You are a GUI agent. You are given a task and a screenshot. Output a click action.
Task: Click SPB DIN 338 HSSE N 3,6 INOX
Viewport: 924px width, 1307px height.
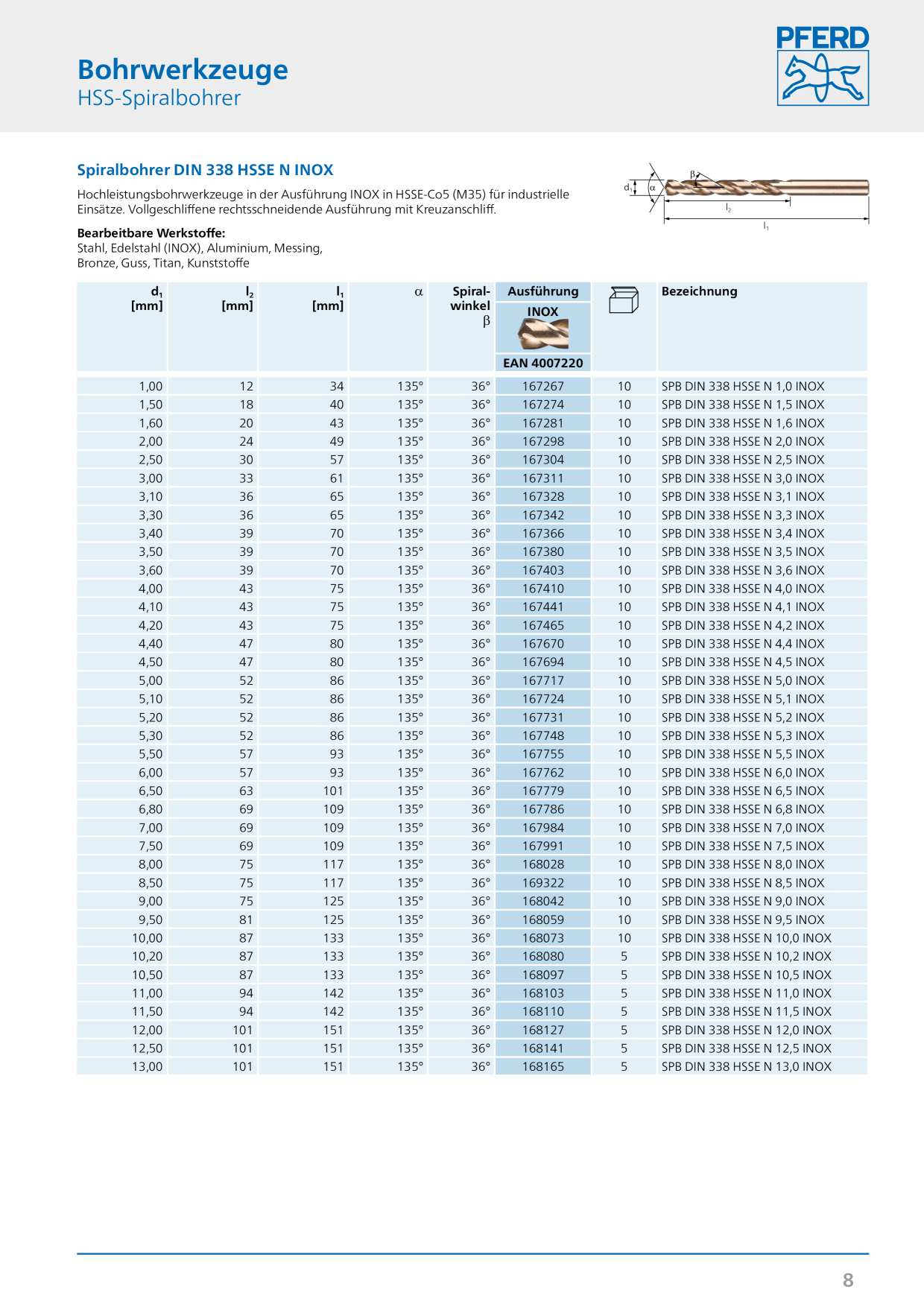coord(743,570)
